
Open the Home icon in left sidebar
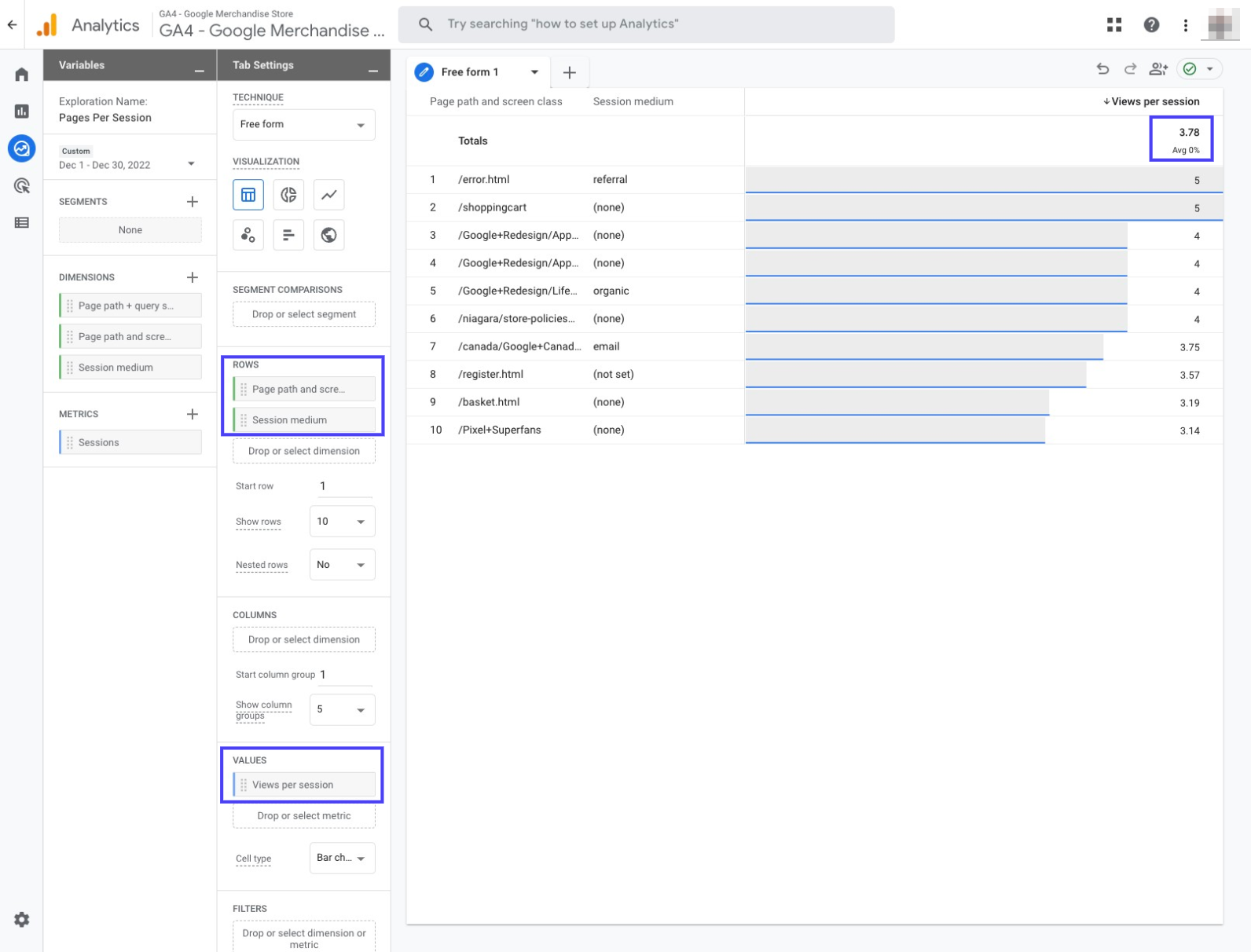[x=21, y=75]
